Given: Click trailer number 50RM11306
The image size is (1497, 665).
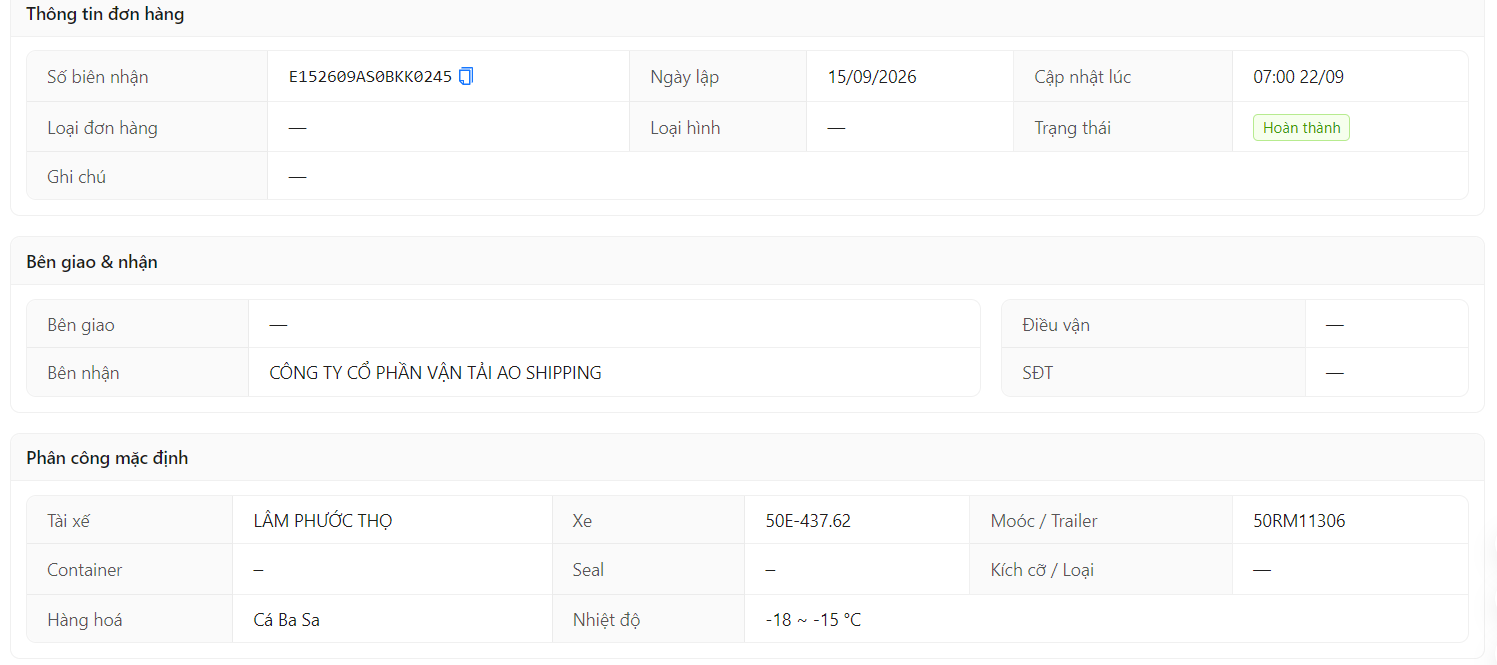Looking at the screenshot, I should (1299, 521).
